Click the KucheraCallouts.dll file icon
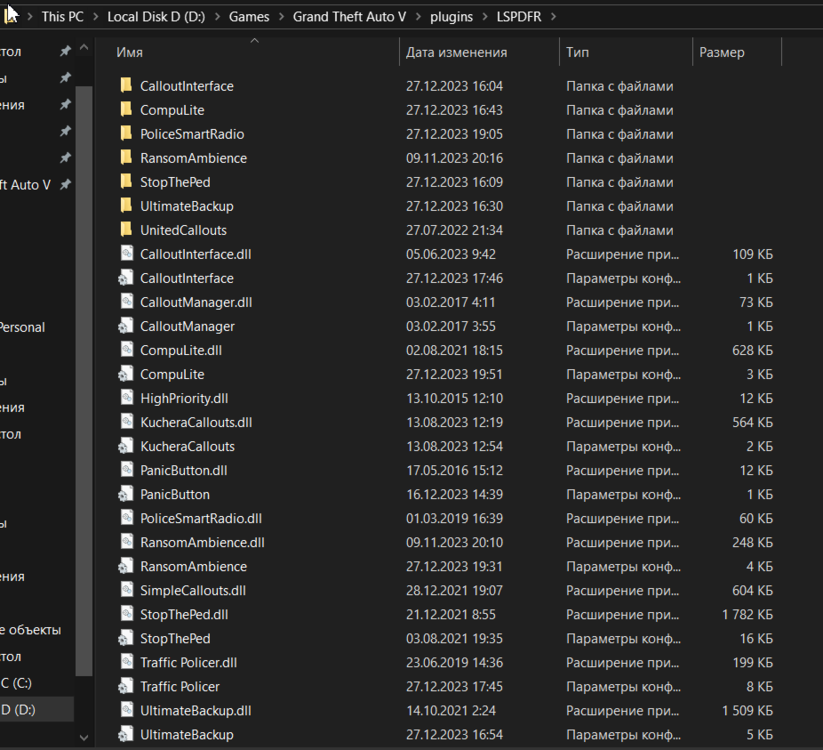This screenshot has width=823, height=750. (x=126, y=422)
